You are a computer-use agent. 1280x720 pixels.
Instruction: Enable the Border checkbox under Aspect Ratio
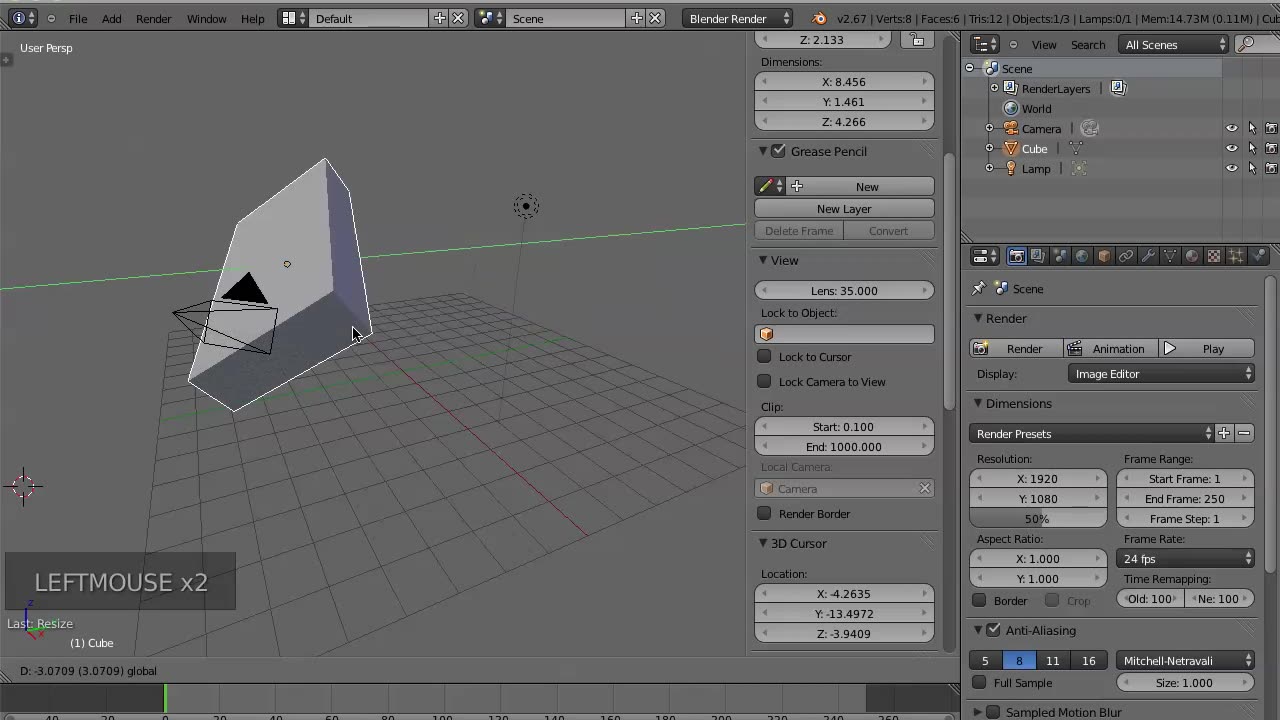pyautogui.click(x=980, y=600)
